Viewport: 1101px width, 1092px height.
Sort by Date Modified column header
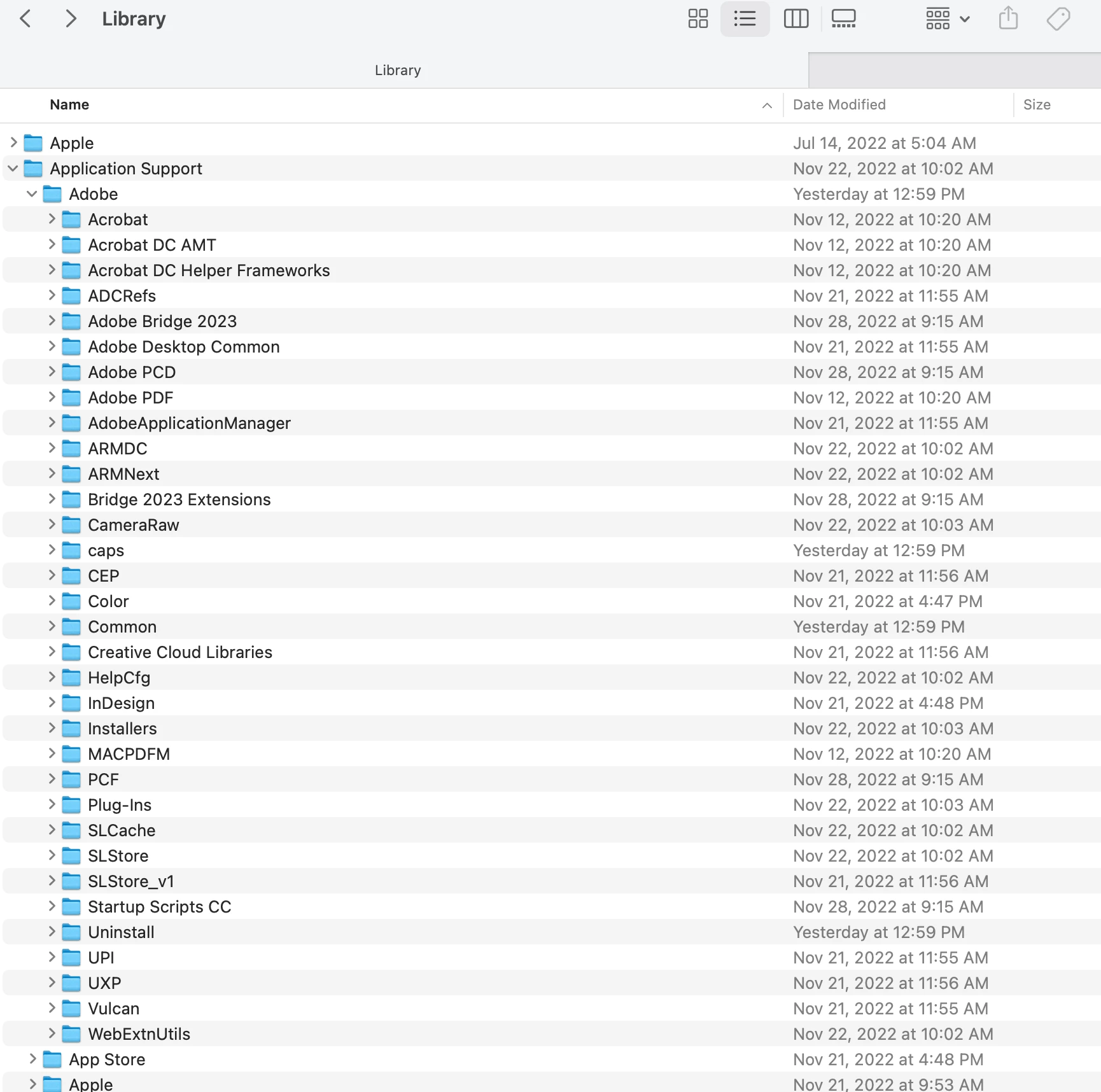point(839,105)
